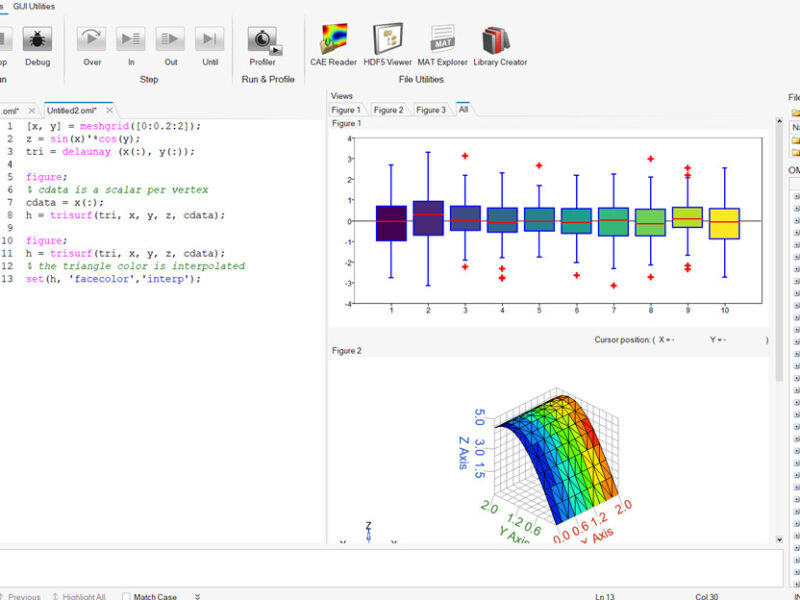Start the Debug tool with the bug icon

[x=37, y=39]
